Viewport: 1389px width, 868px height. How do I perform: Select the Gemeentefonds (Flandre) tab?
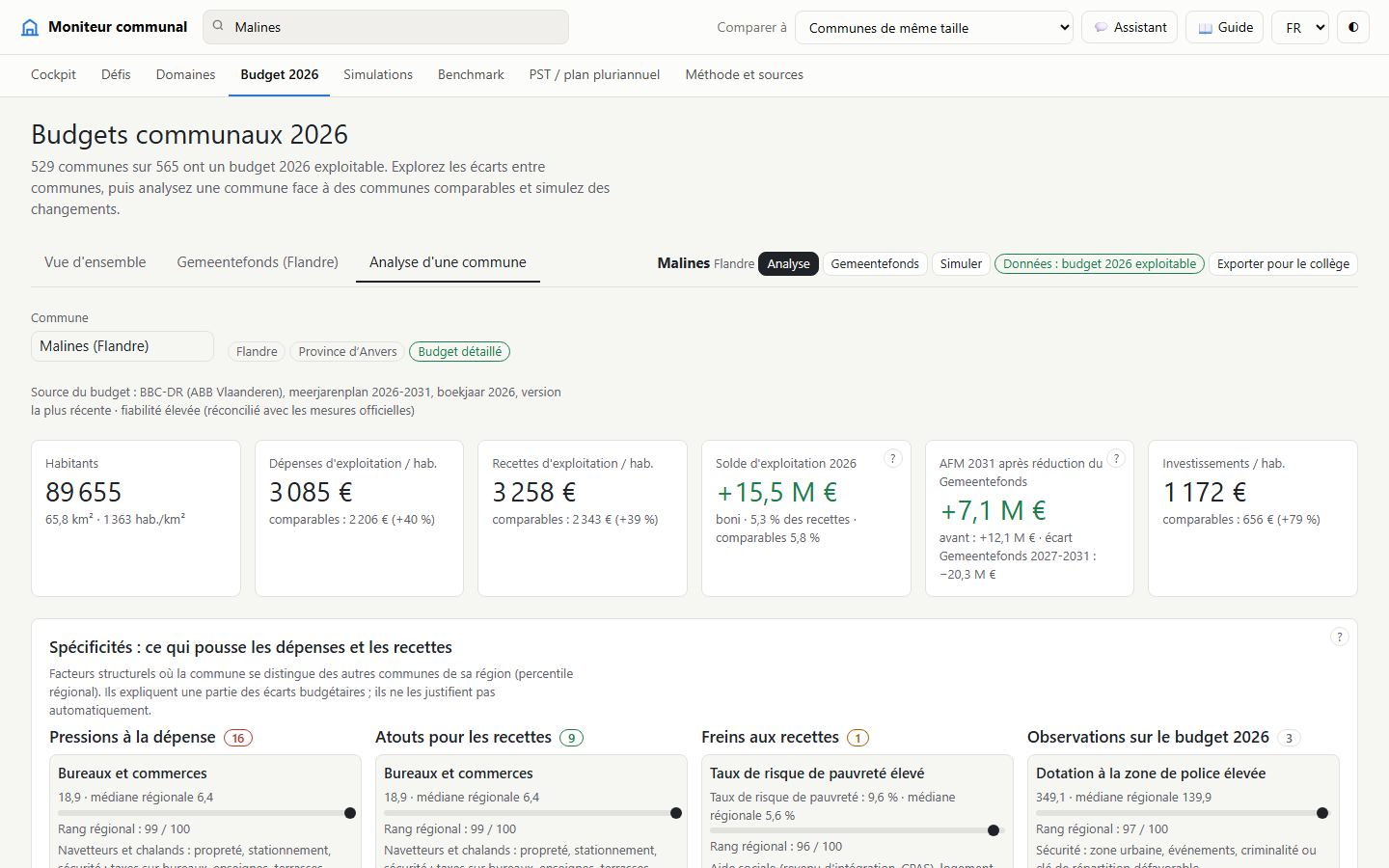pos(258,262)
